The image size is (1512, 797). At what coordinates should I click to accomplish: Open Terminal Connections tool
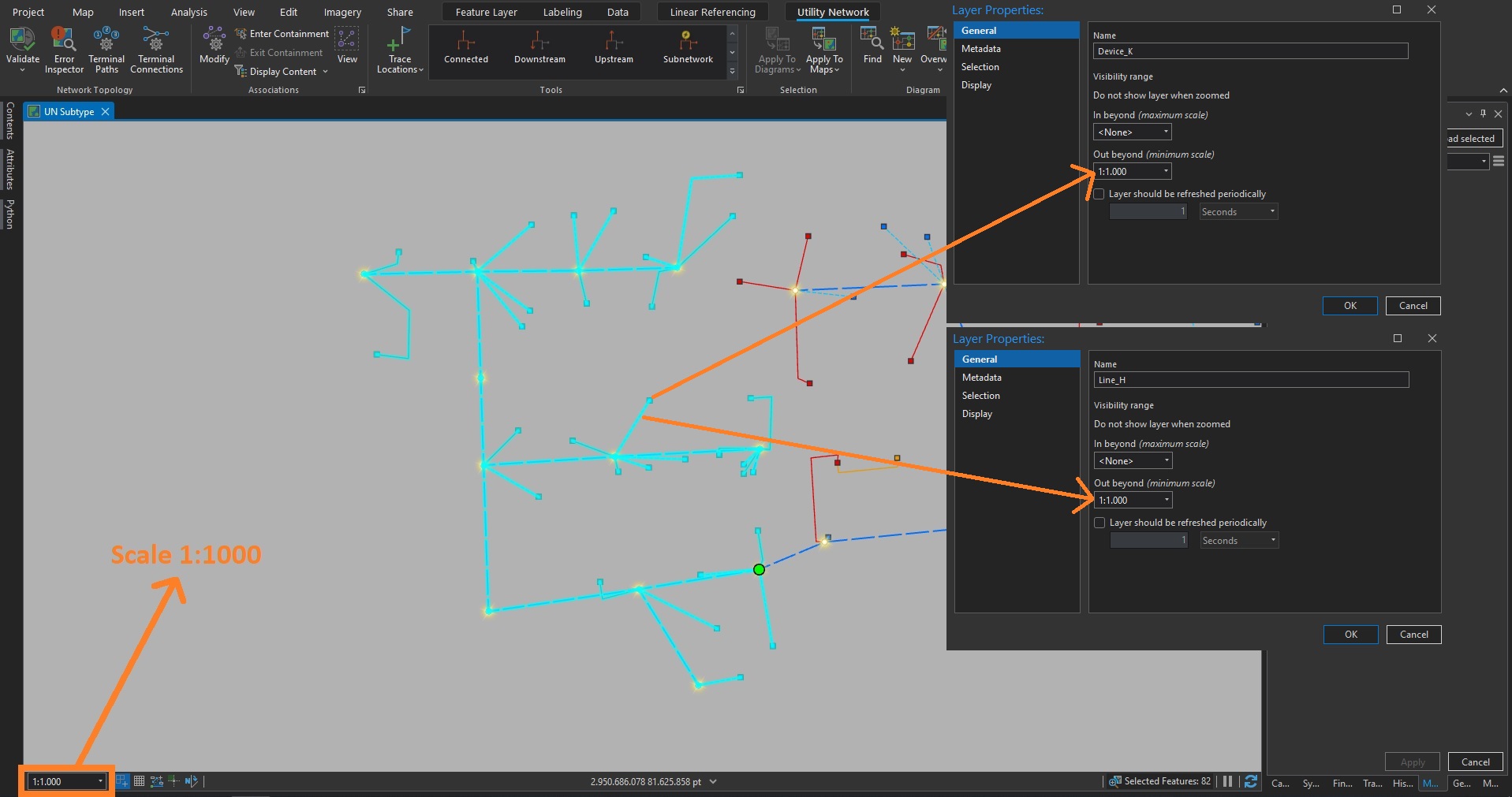point(156,39)
